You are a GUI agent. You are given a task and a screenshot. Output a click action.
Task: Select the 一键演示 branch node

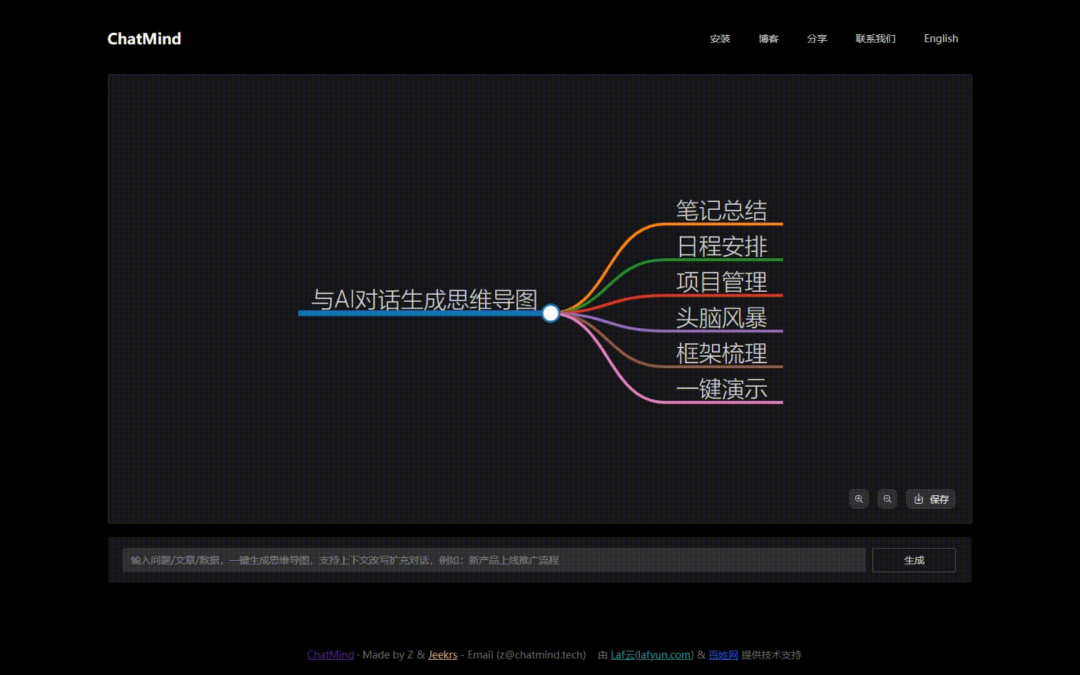pos(721,389)
